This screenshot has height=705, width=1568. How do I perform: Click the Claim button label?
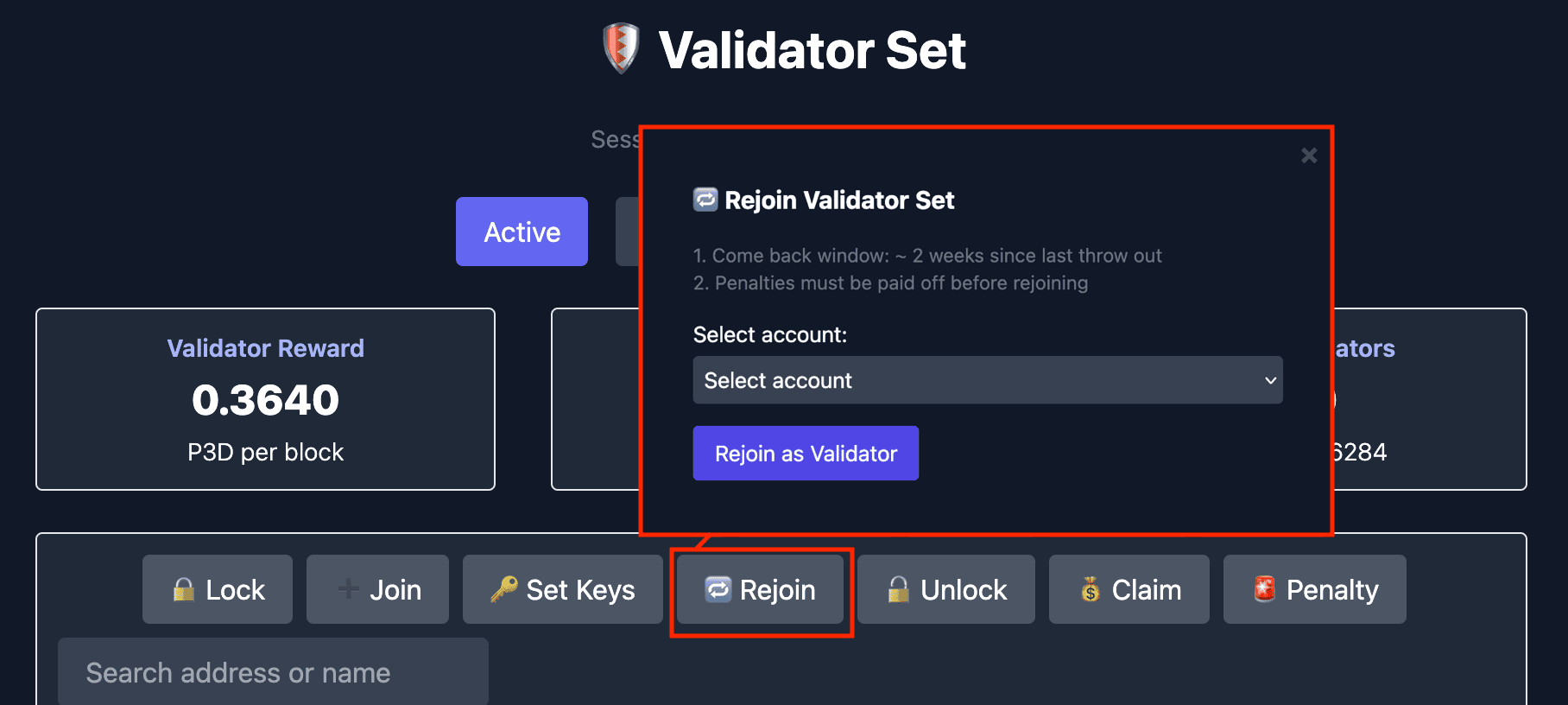(1147, 589)
